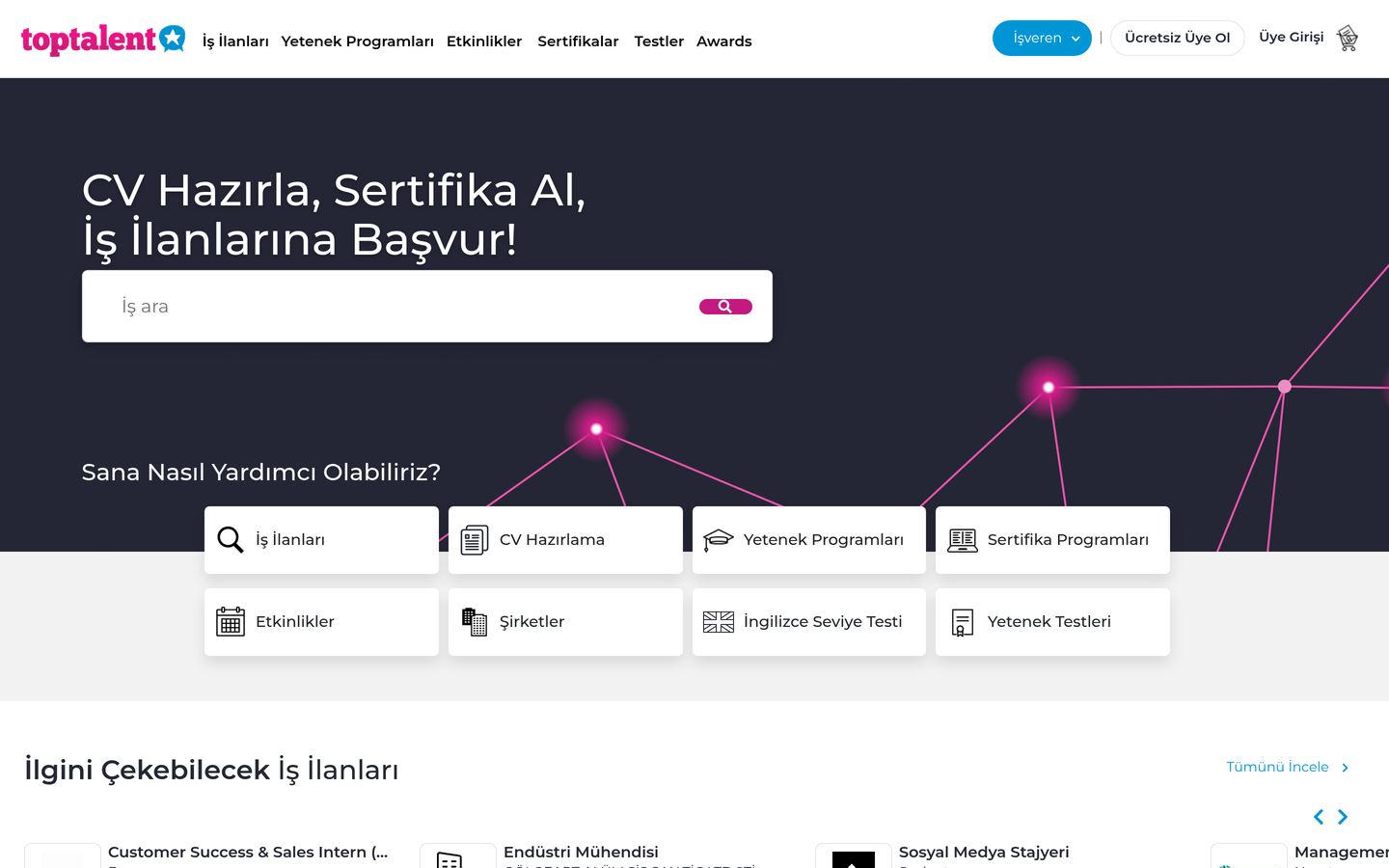Click the toptalent logo
Image resolution: width=1389 pixels, height=868 pixels.
(x=103, y=40)
